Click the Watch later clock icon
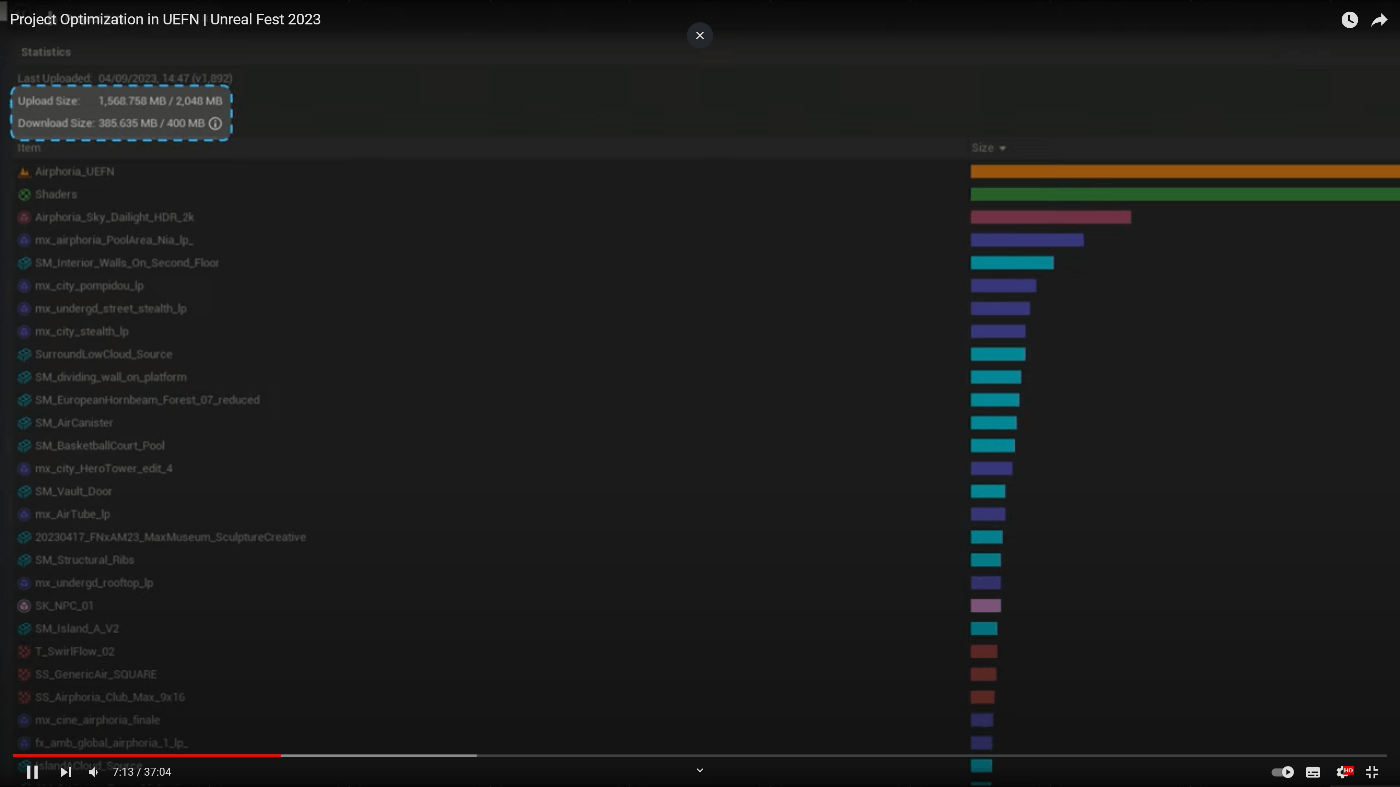This screenshot has width=1400, height=787. (1349, 20)
